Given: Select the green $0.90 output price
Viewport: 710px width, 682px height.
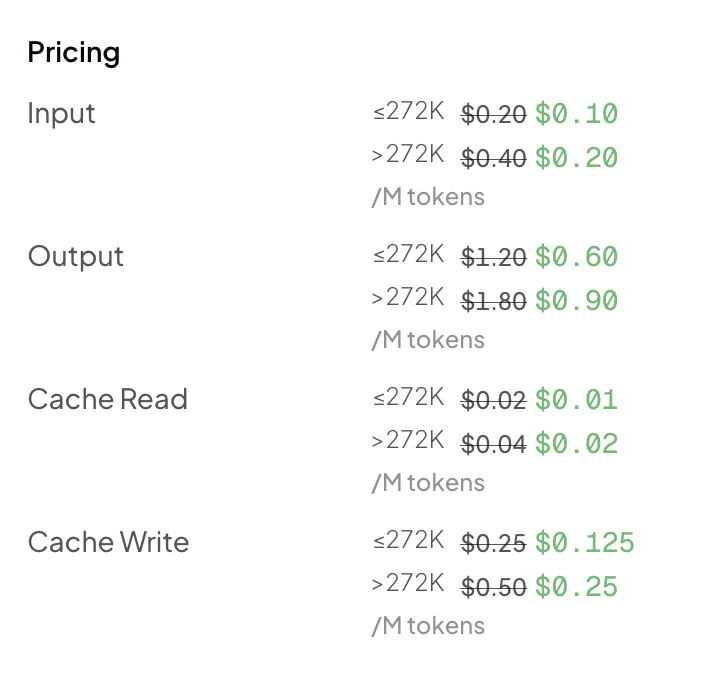Looking at the screenshot, I should [576, 301].
